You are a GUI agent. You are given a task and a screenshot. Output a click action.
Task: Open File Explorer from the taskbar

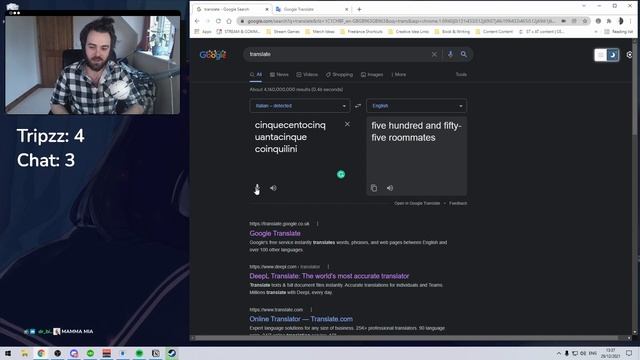[24, 353]
